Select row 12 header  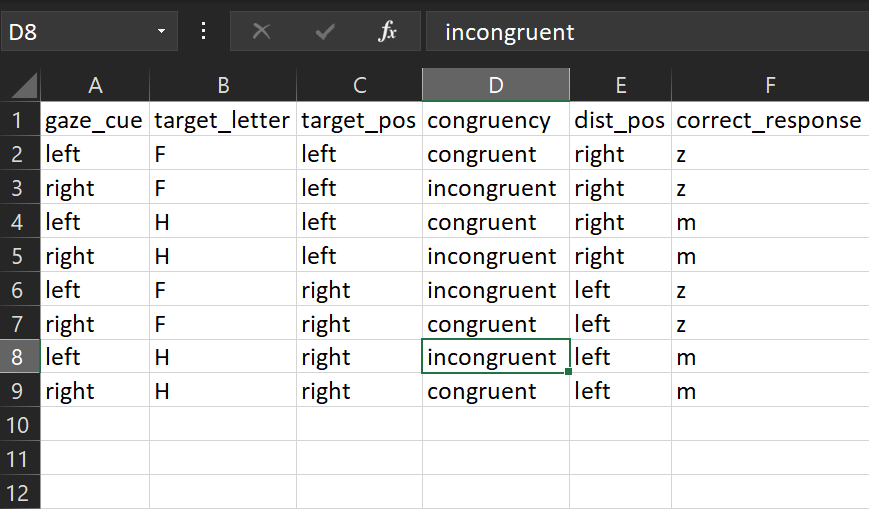pyautogui.click(x=20, y=492)
